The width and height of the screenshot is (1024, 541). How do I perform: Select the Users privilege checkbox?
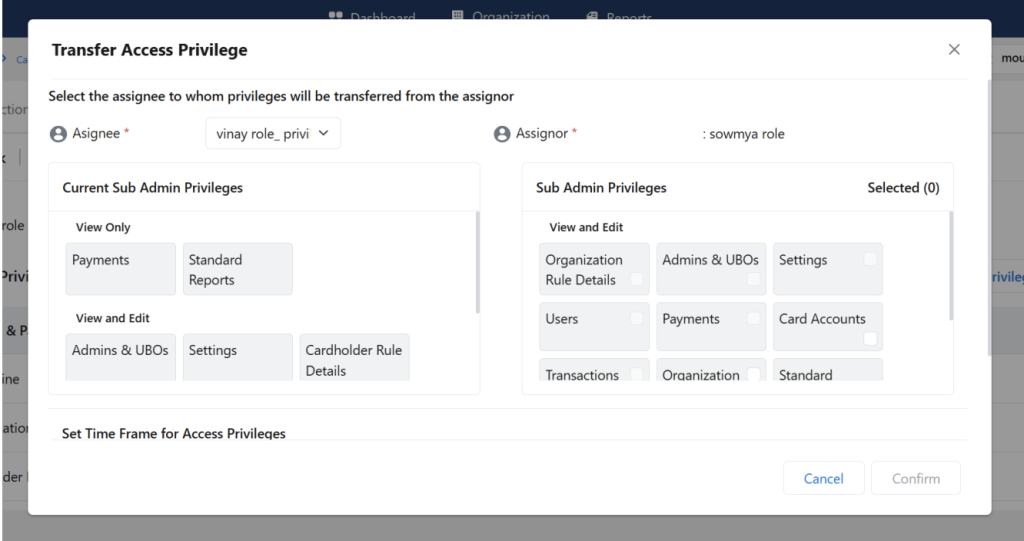coord(636,318)
